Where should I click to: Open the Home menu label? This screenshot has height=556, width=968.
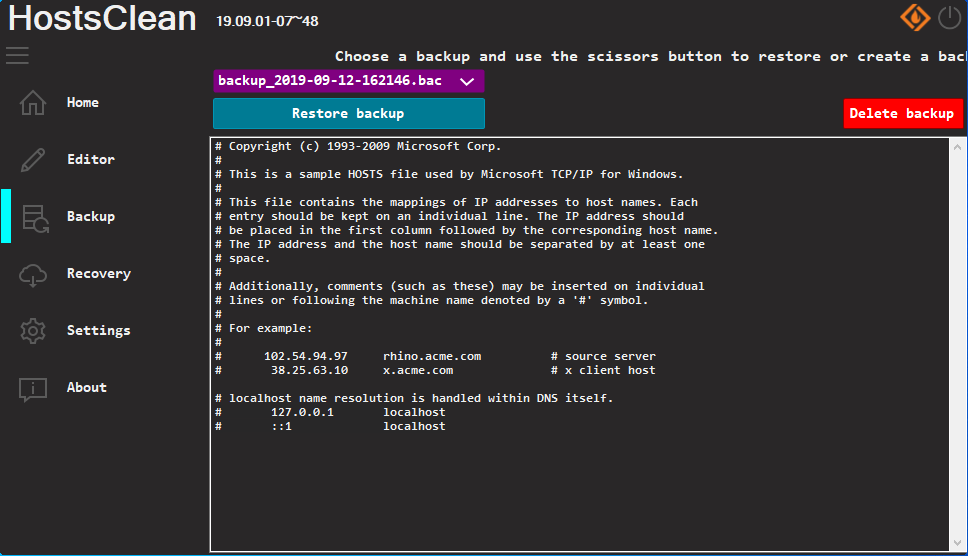[x=83, y=102]
